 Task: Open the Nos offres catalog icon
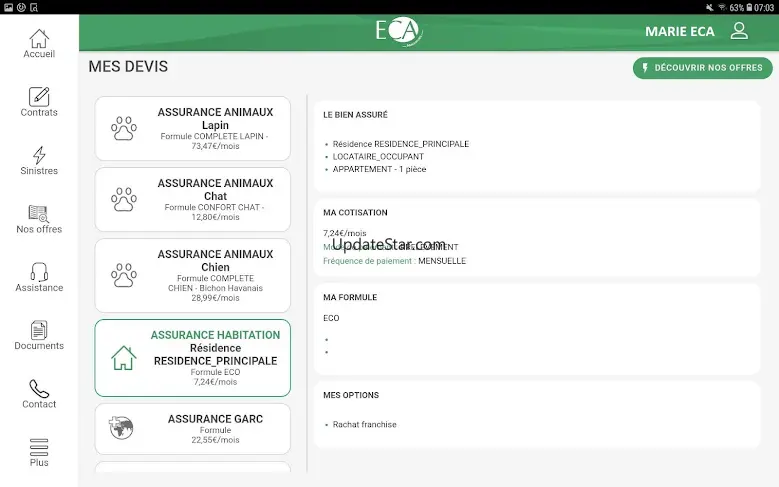pos(39,214)
